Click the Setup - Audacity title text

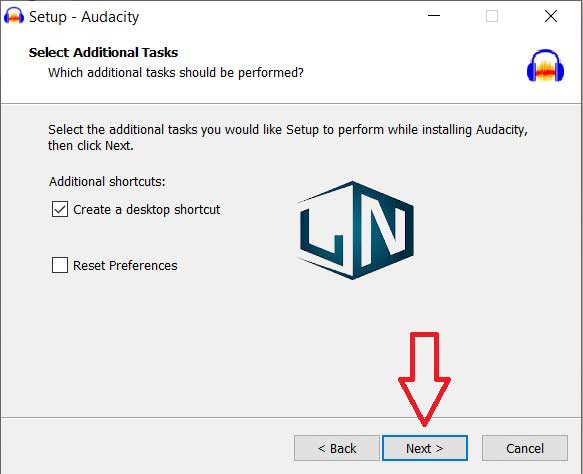pos(84,17)
